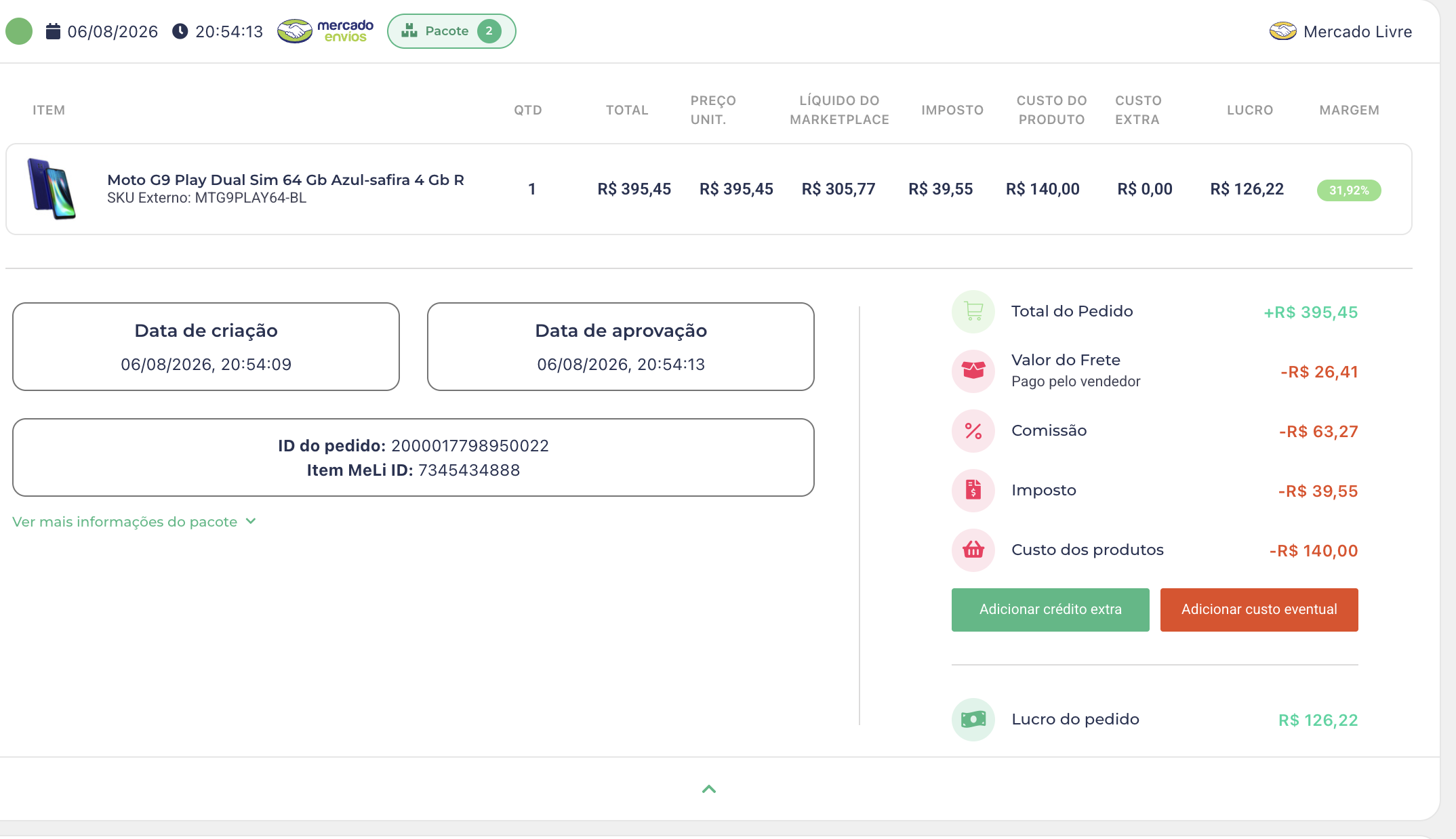The height and width of the screenshot is (839, 1456).
Task: Click the R$ 140,00 product cost cell in row
Action: click(x=1043, y=189)
